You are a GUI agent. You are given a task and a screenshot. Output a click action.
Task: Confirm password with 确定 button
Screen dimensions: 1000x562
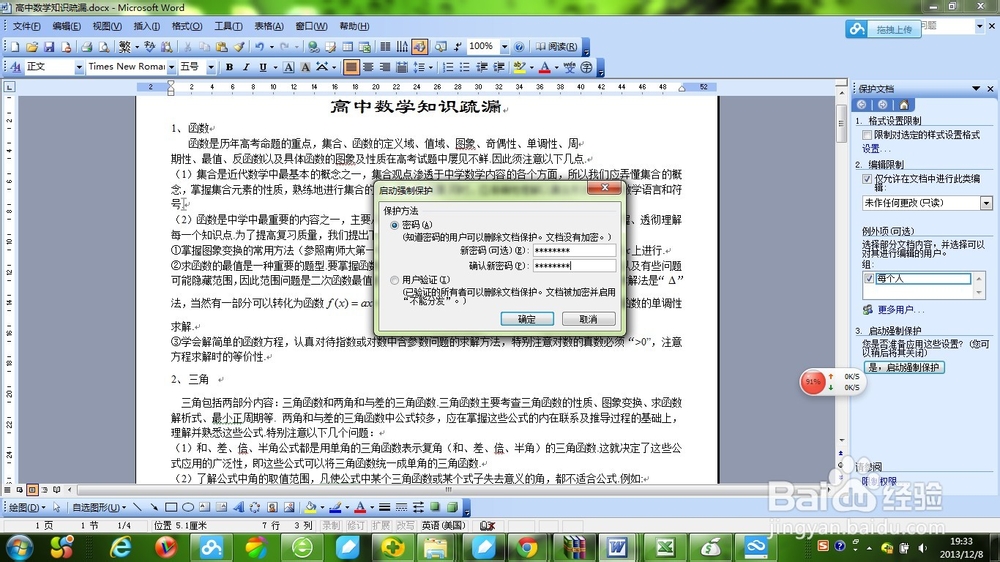tap(527, 319)
